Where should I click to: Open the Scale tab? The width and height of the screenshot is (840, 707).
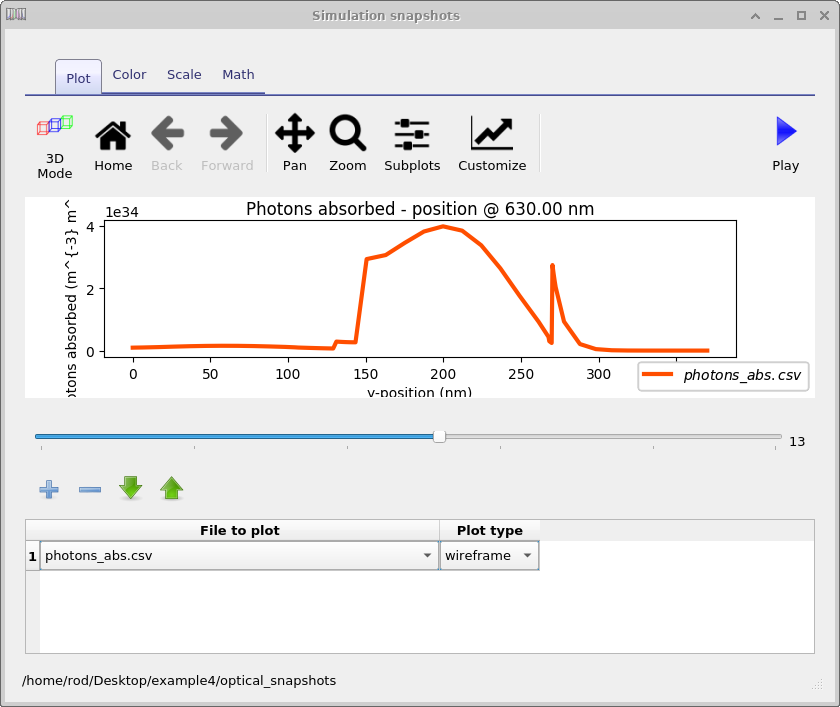(184, 75)
